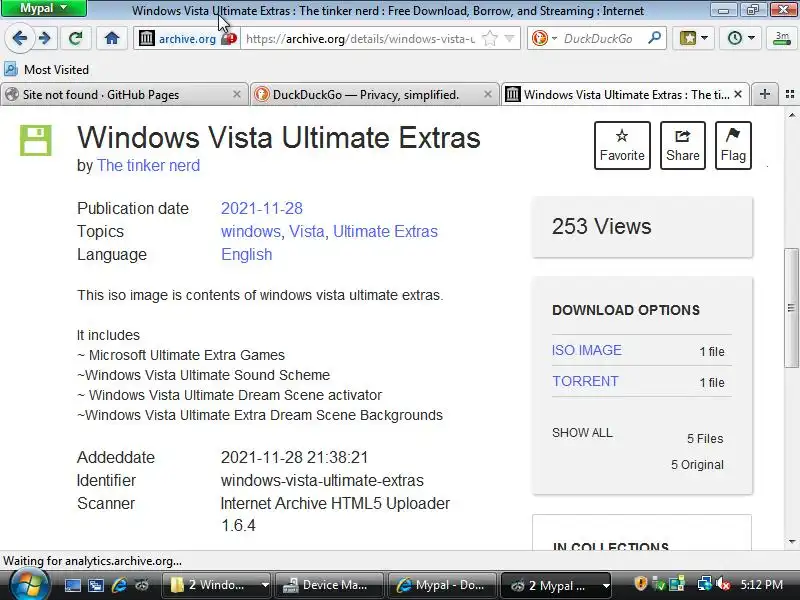Bookmark this page with the star icon

489,38
